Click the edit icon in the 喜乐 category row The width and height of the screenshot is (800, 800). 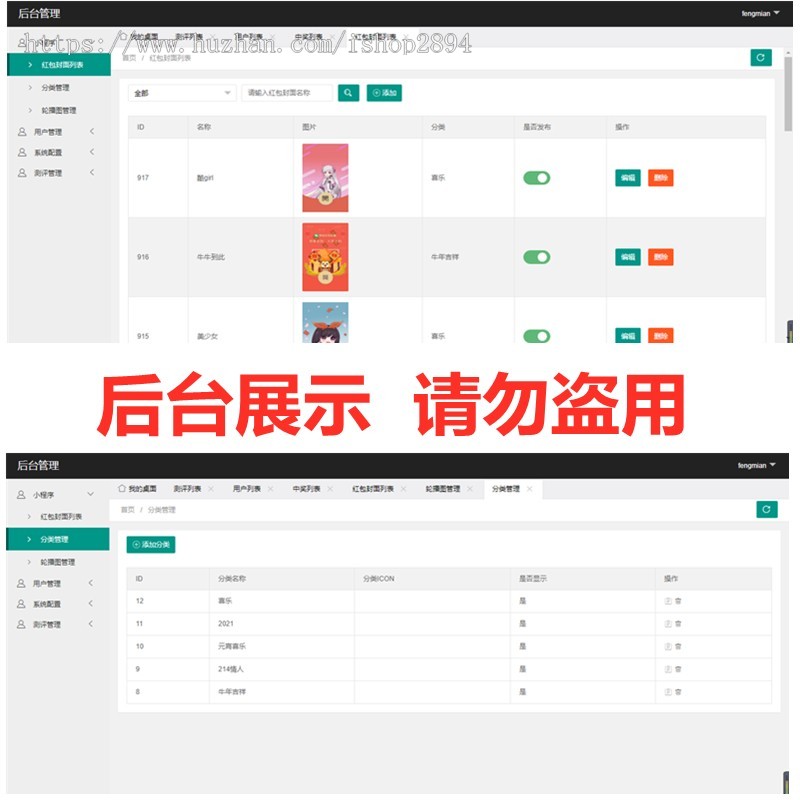click(668, 601)
